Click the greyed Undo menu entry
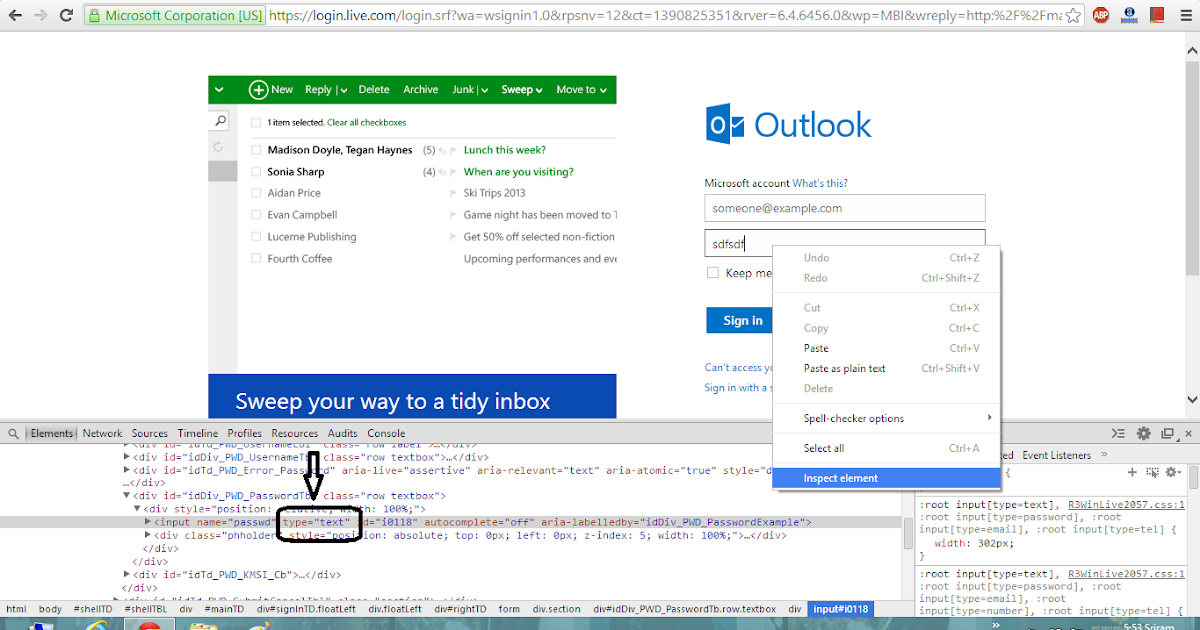Viewport: 1200px width, 630px height. 887,258
